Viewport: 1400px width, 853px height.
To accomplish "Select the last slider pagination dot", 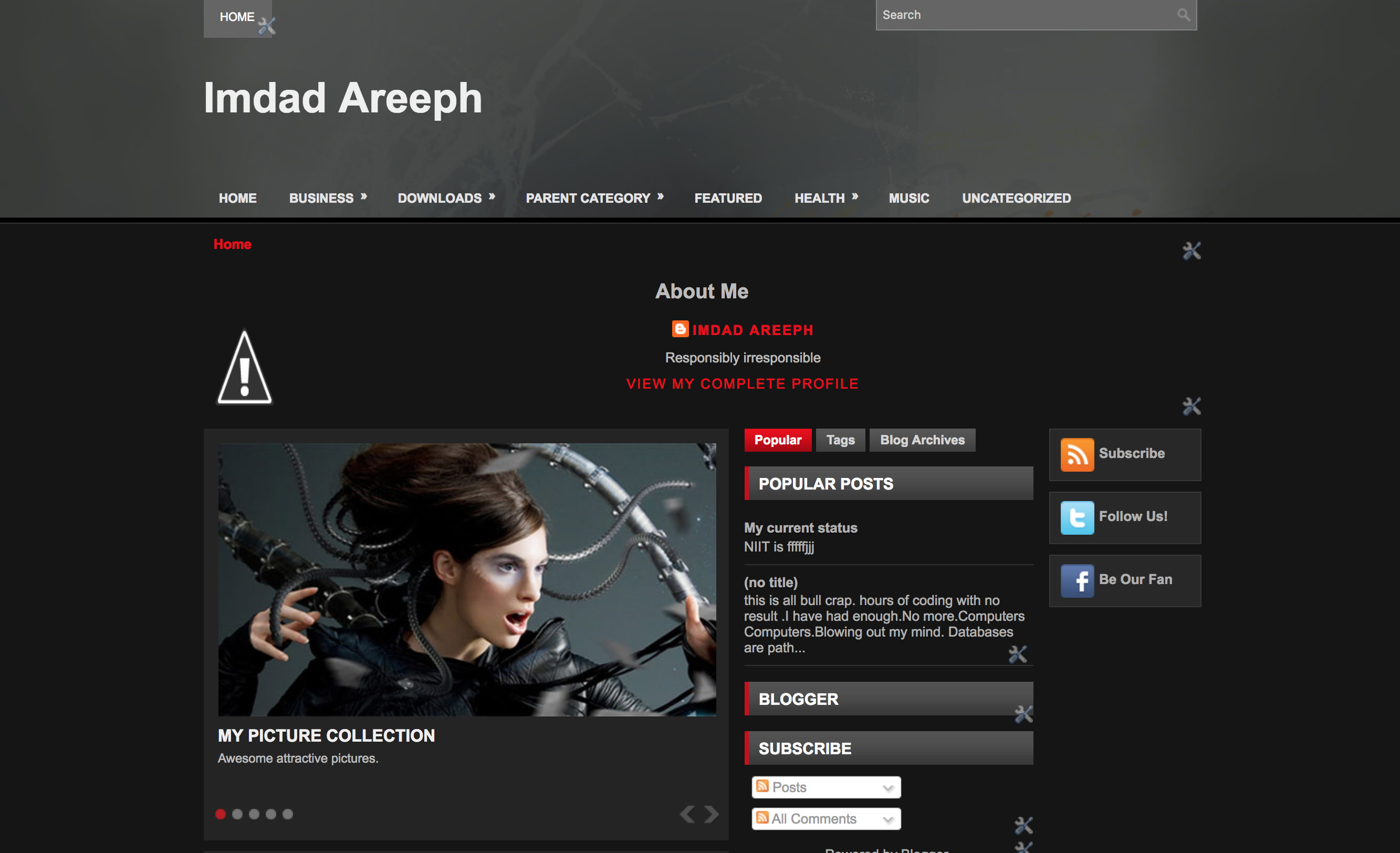I will (x=287, y=814).
